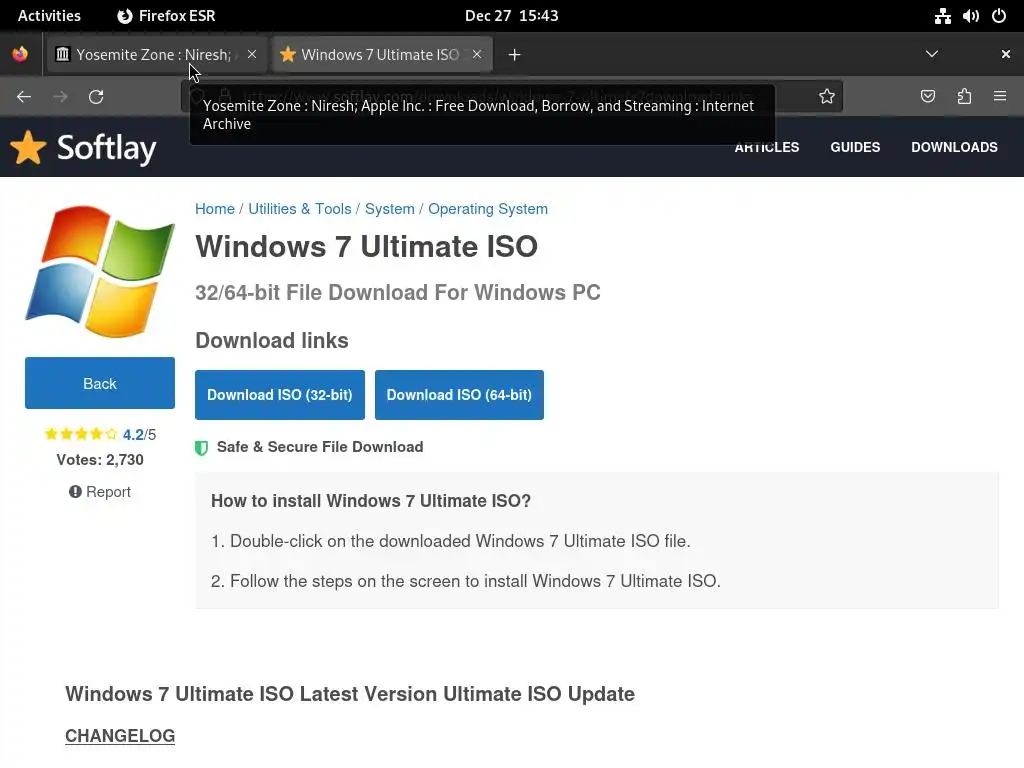Open System breadcrumb link
This screenshot has height=768, width=1024.
coord(390,209)
